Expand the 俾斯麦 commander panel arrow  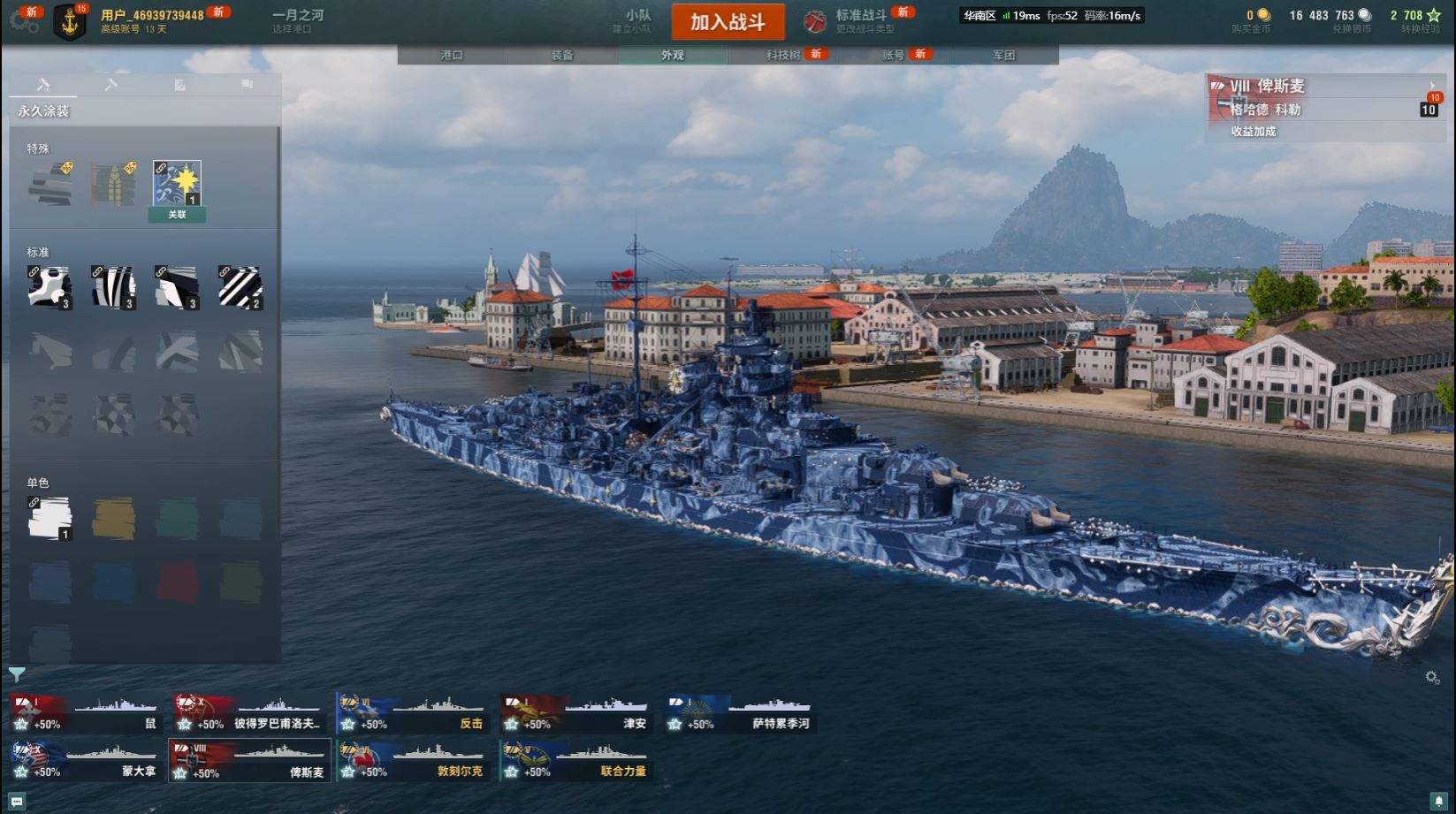1432,86
